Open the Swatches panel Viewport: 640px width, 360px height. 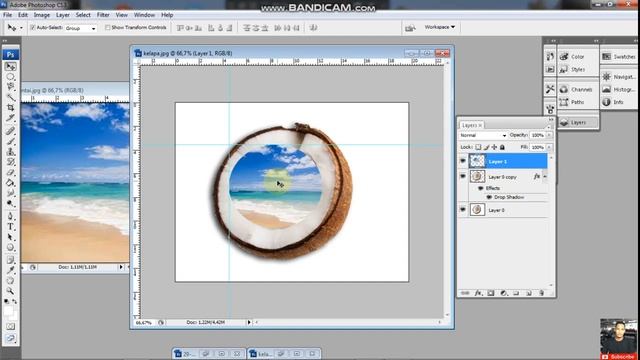click(x=619, y=57)
